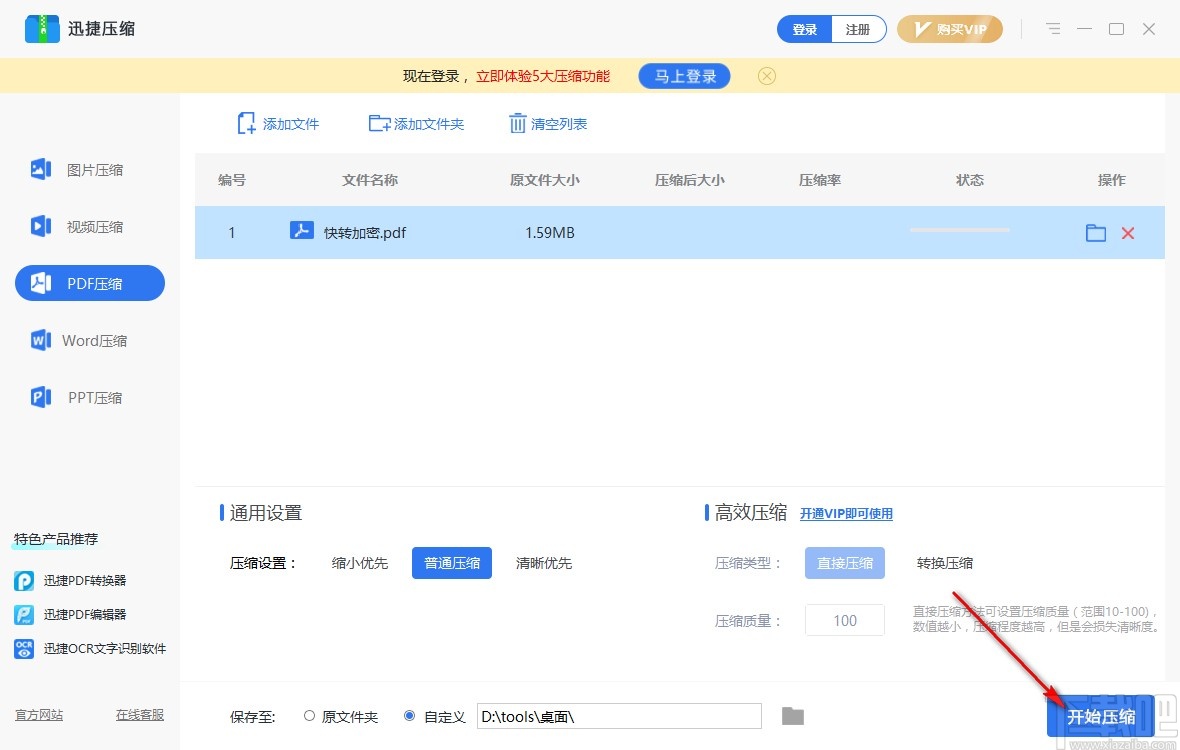Click 开通VIP即可使用 link

pos(846,514)
